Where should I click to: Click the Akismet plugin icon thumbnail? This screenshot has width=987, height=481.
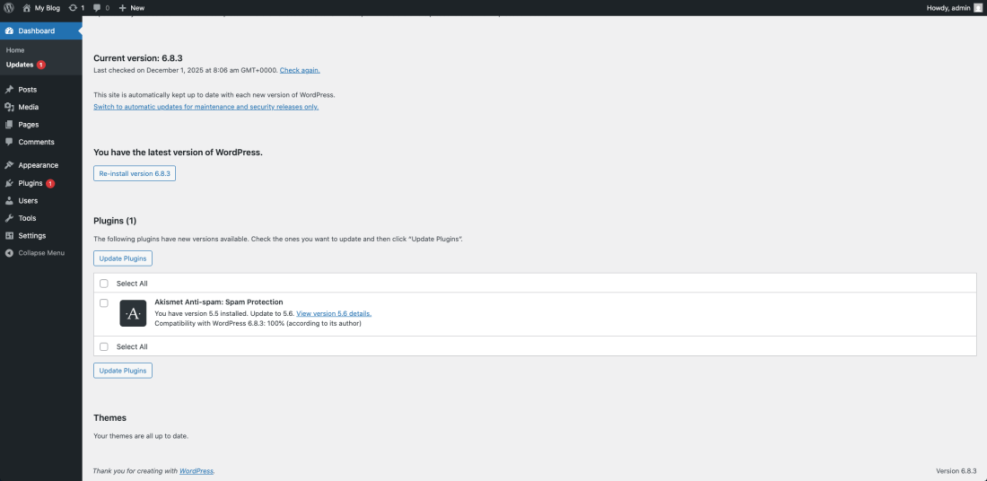(x=133, y=314)
